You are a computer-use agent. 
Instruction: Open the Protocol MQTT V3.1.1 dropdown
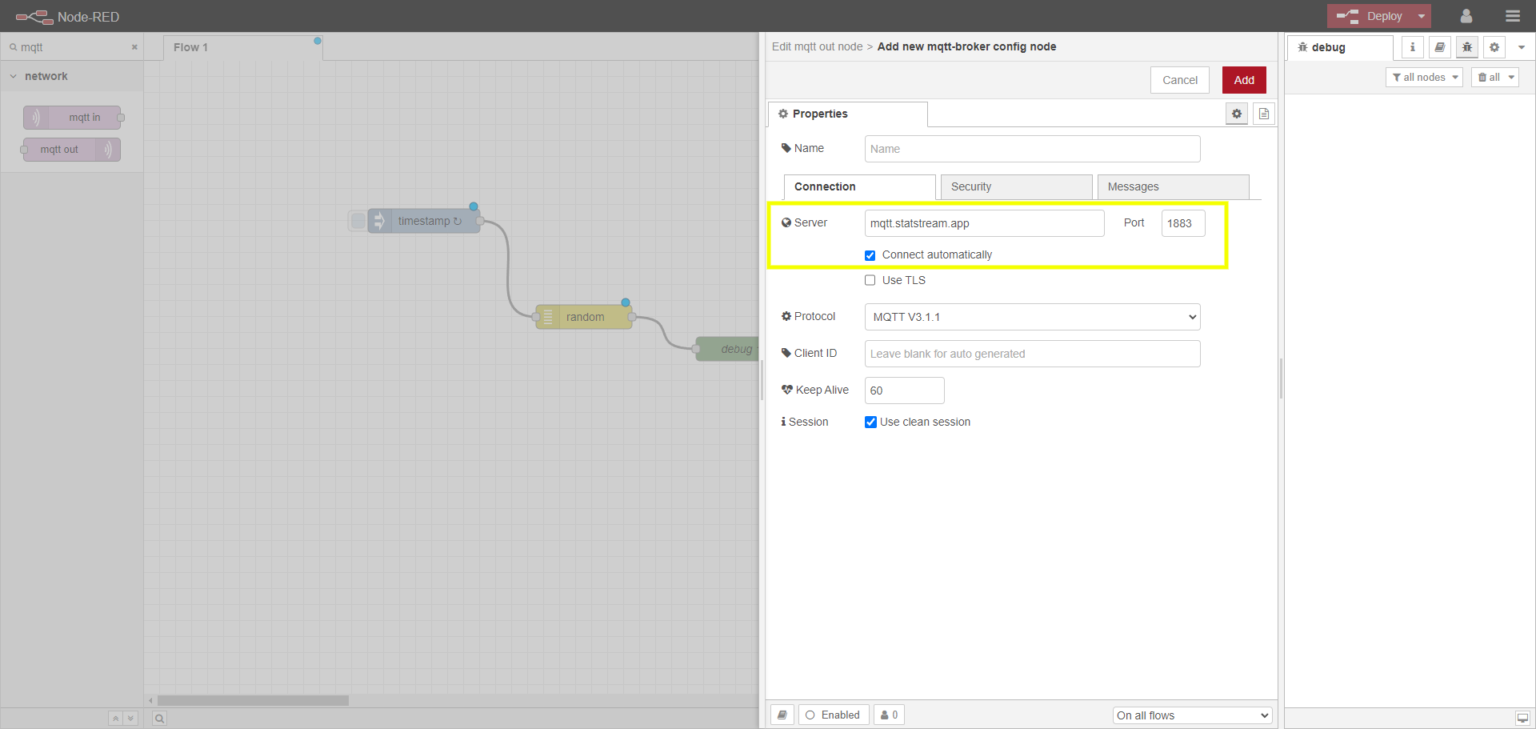[1032, 317]
